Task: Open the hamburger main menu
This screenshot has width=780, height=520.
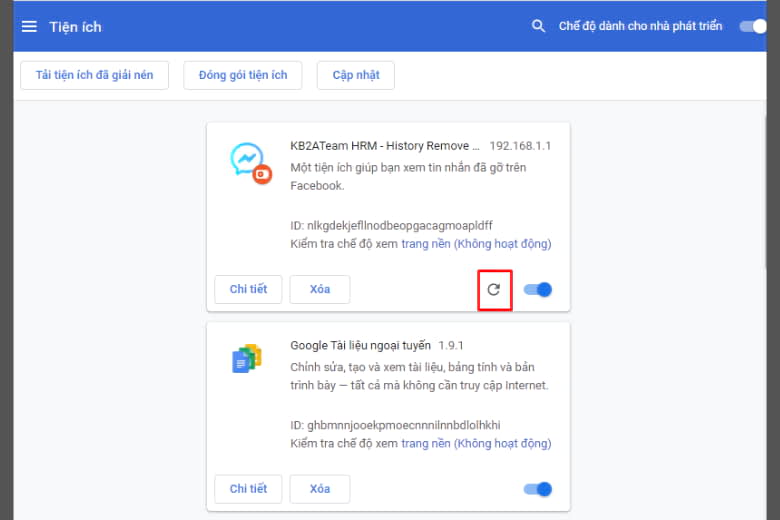Action: pos(29,26)
